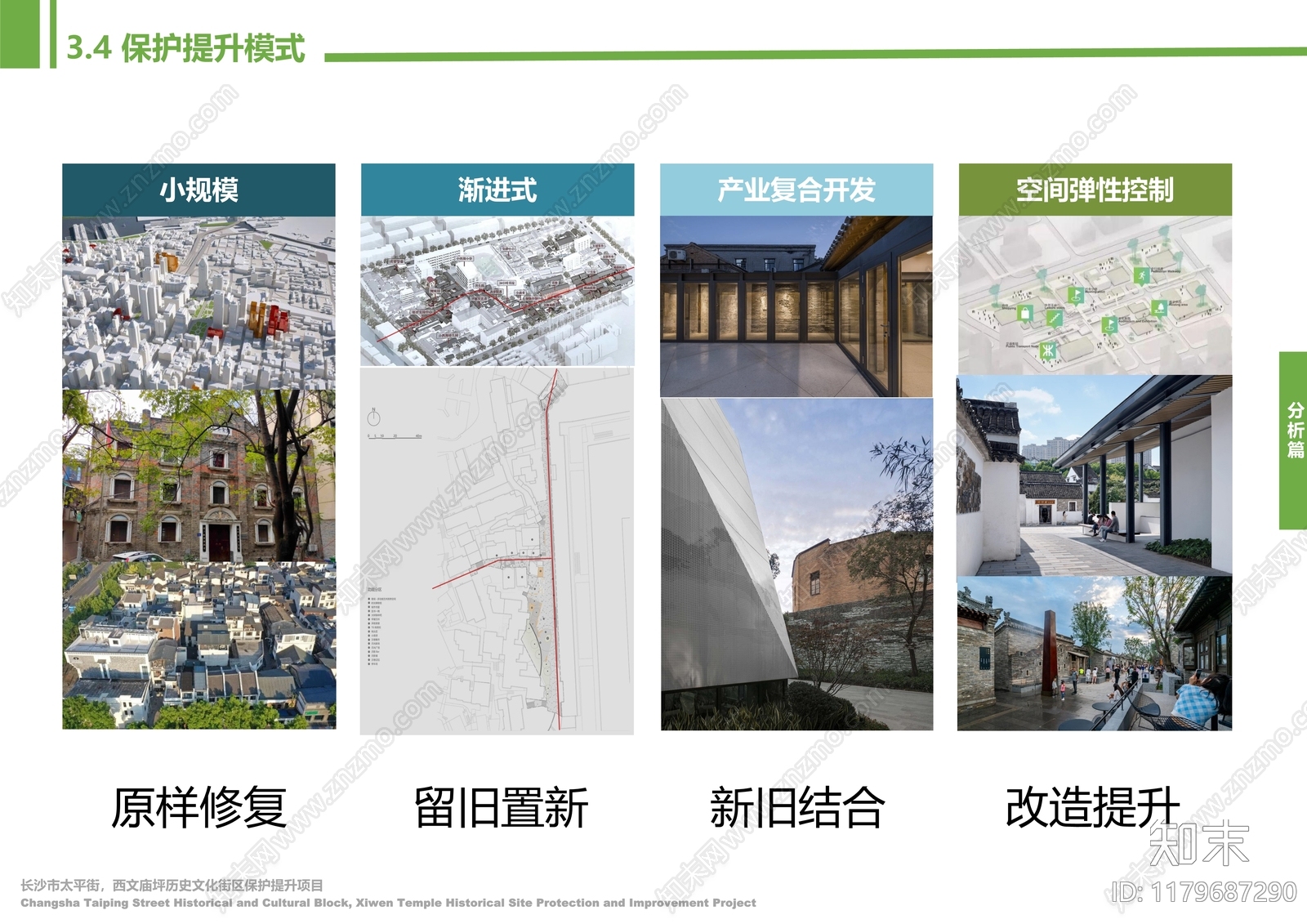Open the grey site plan with red line

pos(497,551)
